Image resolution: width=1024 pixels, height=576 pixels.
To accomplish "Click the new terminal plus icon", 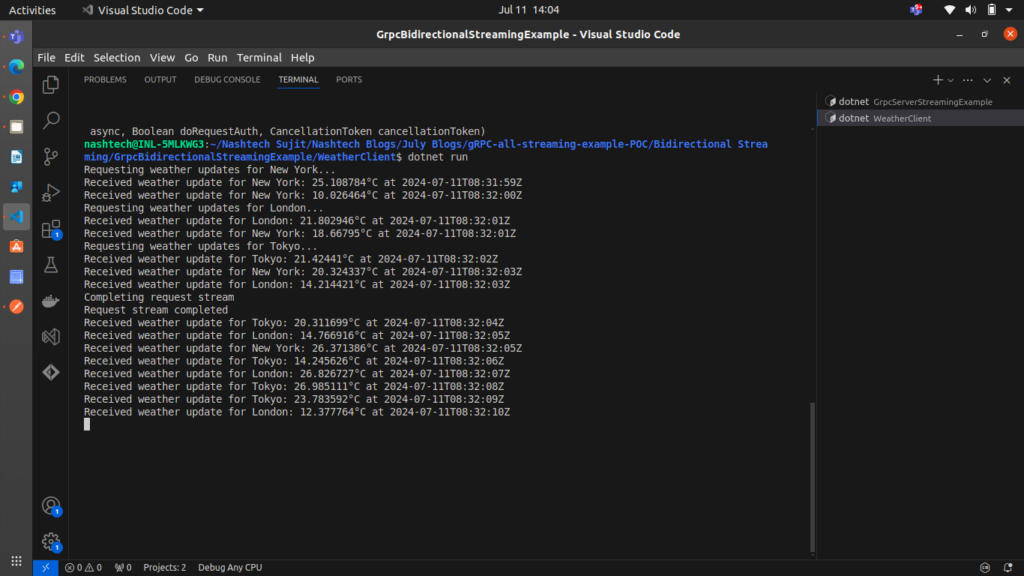I will pyautogui.click(x=937, y=80).
